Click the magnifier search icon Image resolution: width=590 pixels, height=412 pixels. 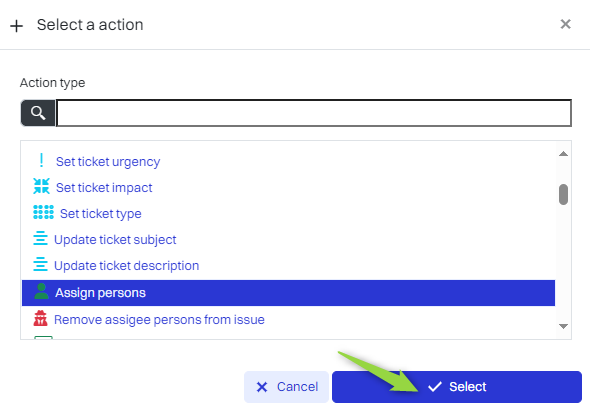[x=38, y=113]
